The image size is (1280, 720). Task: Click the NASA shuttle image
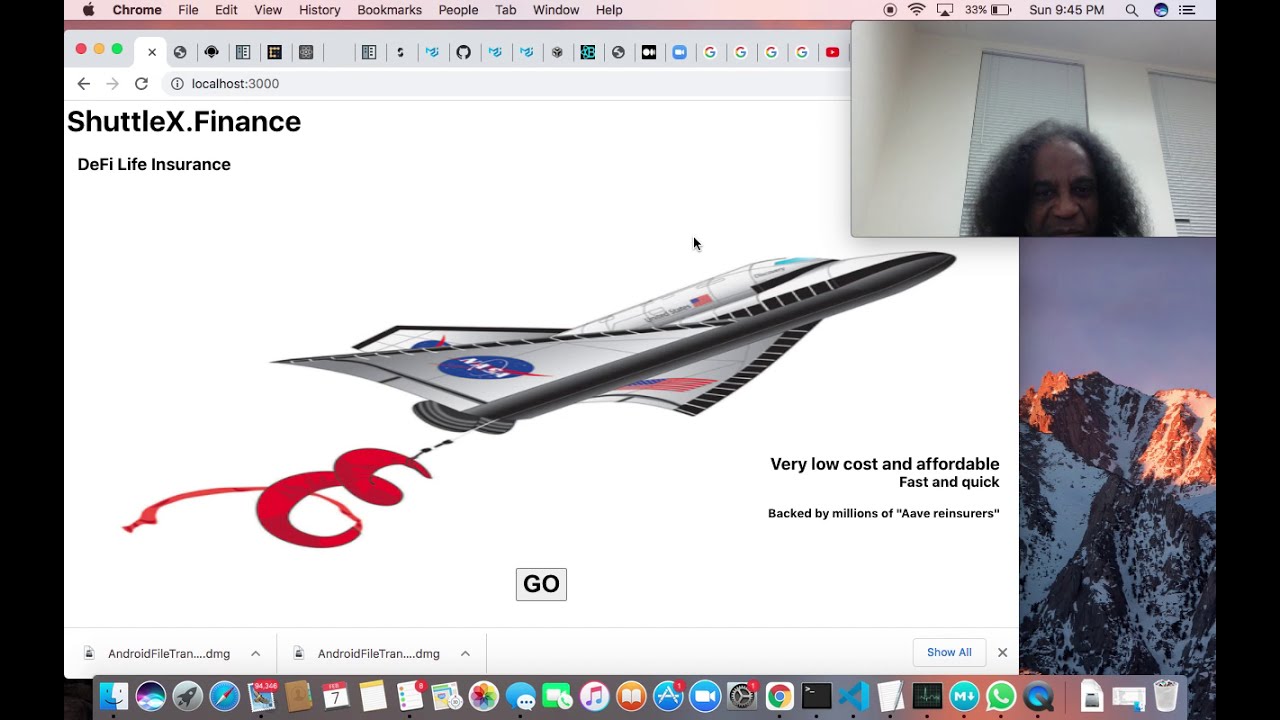click(540, 398)
